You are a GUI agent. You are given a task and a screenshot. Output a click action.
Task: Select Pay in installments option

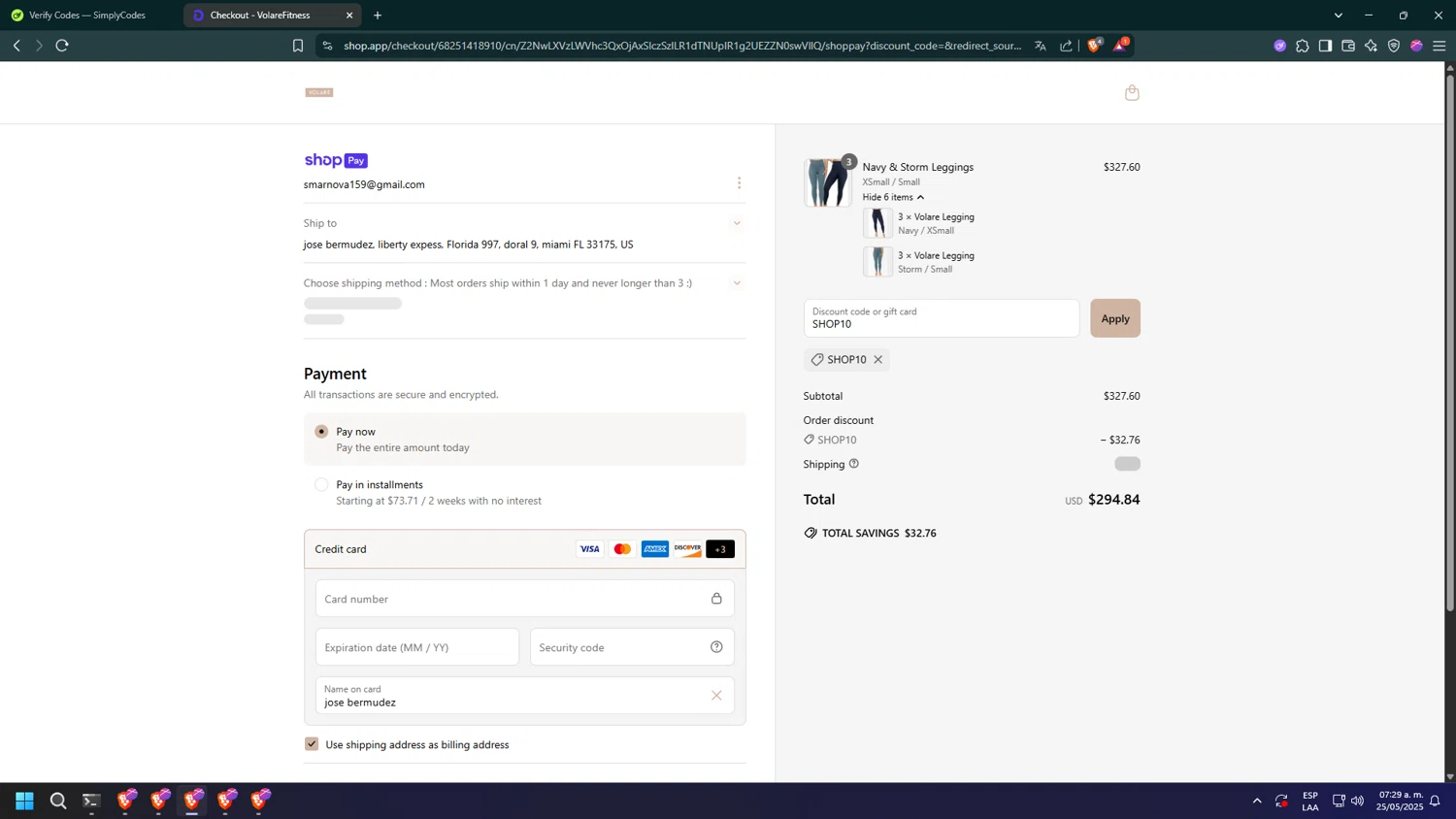[x=321, y=484]
